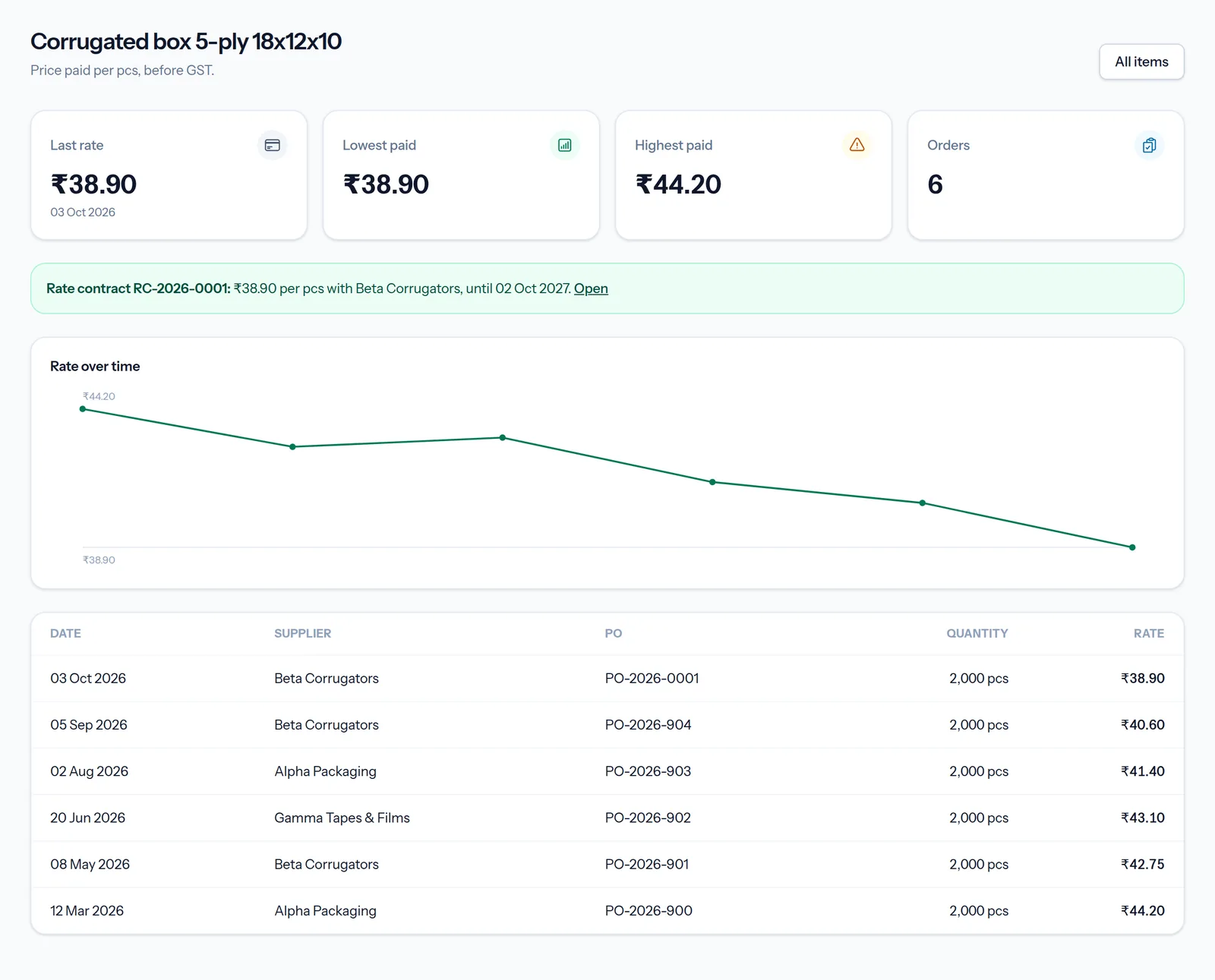Select PO-2026-903 entry
The width and height of the screenshot is (1215, 980).
(x=649, y=771)
